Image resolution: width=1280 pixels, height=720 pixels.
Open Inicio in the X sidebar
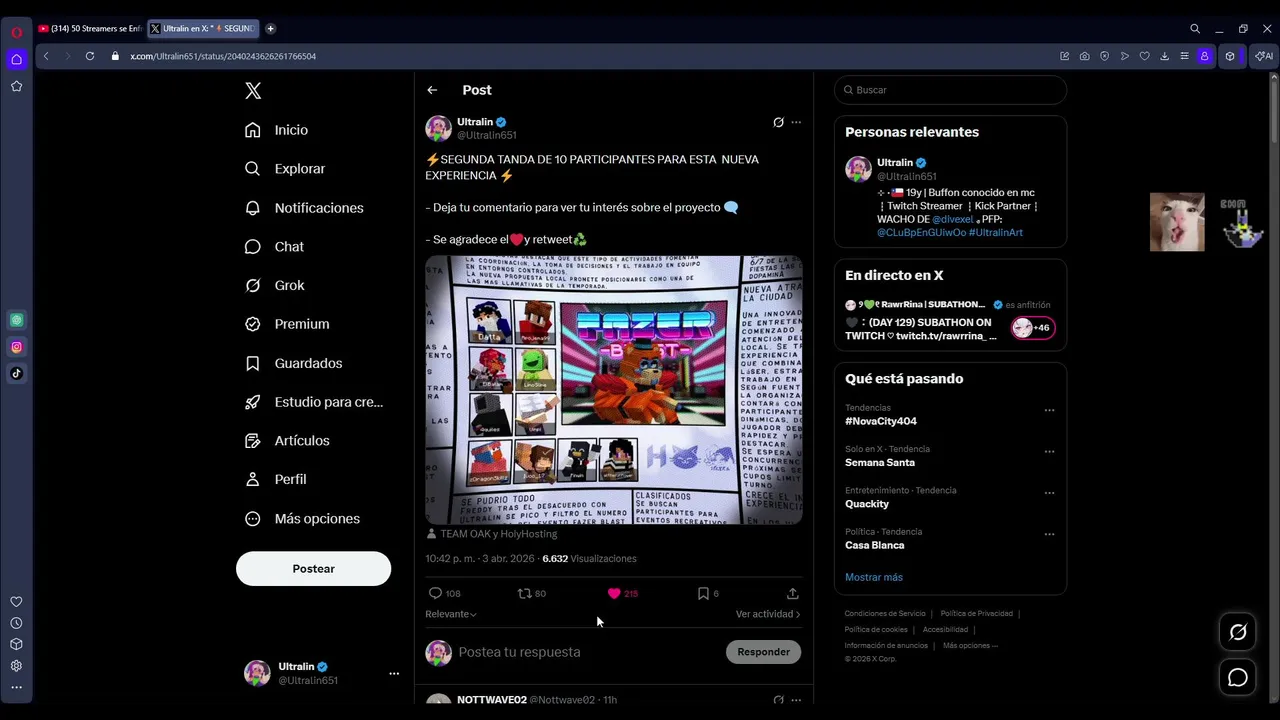coord(277,130)
